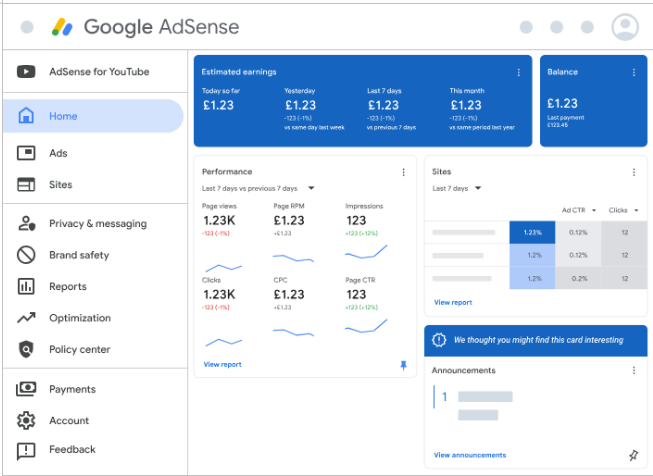The image size is (653, 476).
Task: Click the Sites layout icon
Action: [26, 184]
